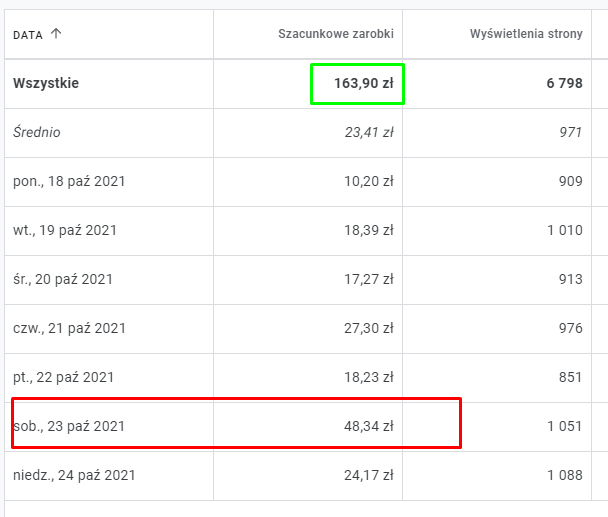Select the Wszystkie row label
The image size is (608, 517).
46,83
